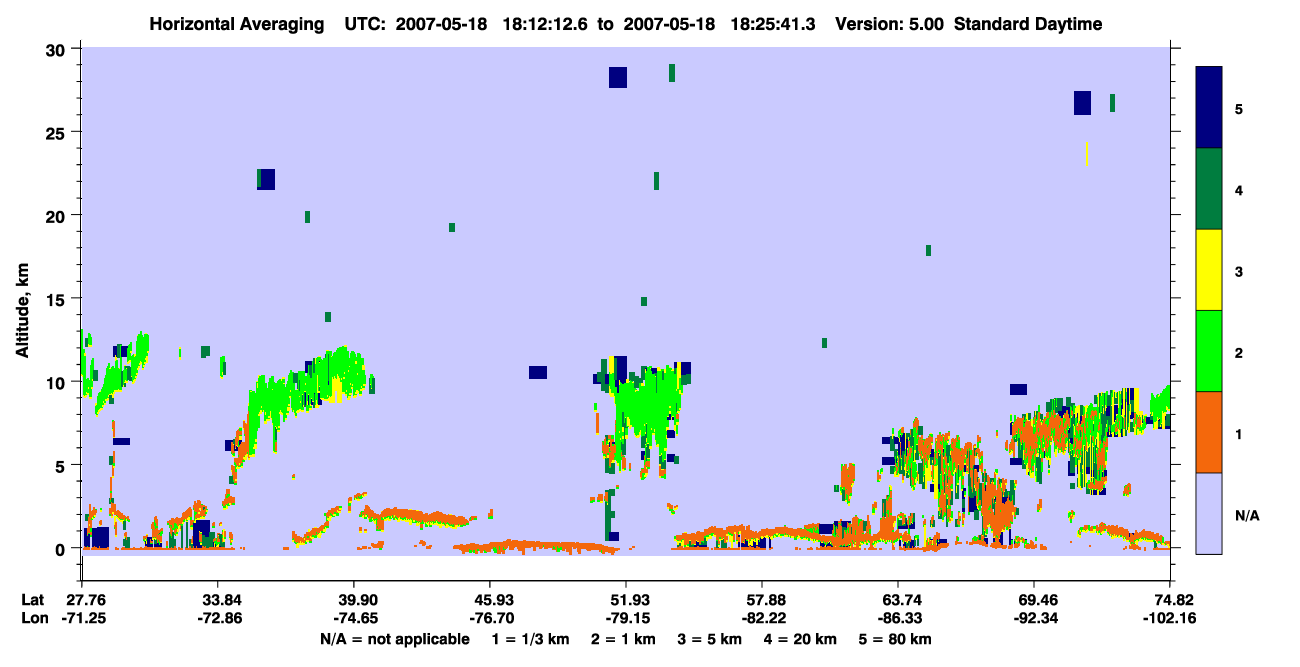Image resolution: width=1300 pixels, height=667 pixels.
Task: Click the longitude value -92.34
Action: pos(1034,618)
